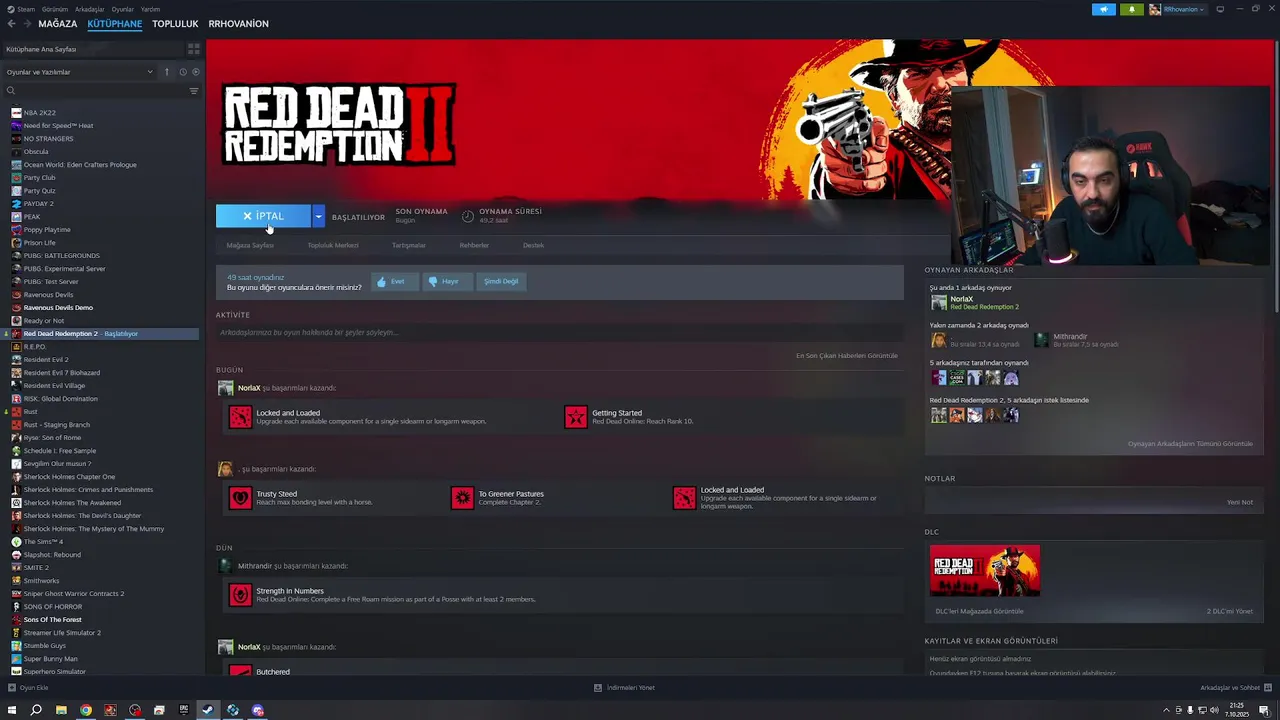Screen dimensions: 1280x720
Task: Open Trusty Steed achievement icon
Action: pyautogui.click(x=241, y=498)
